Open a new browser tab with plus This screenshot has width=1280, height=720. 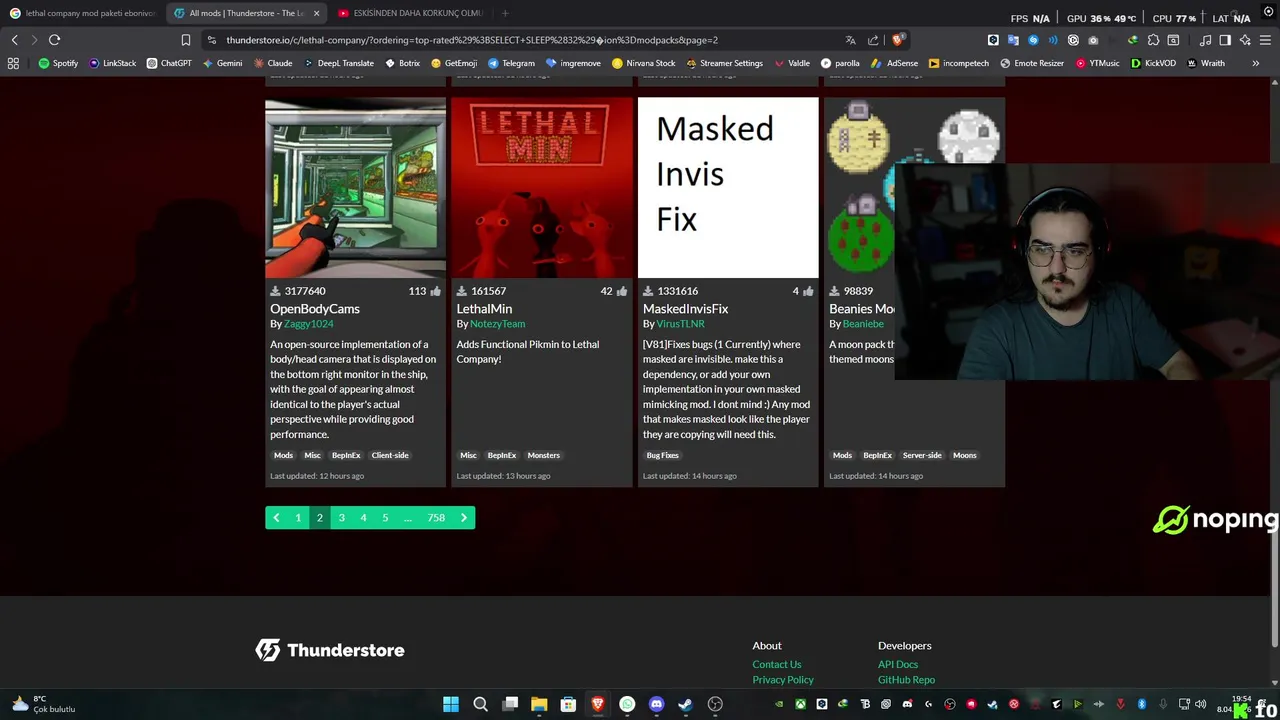tap(505, 14)
